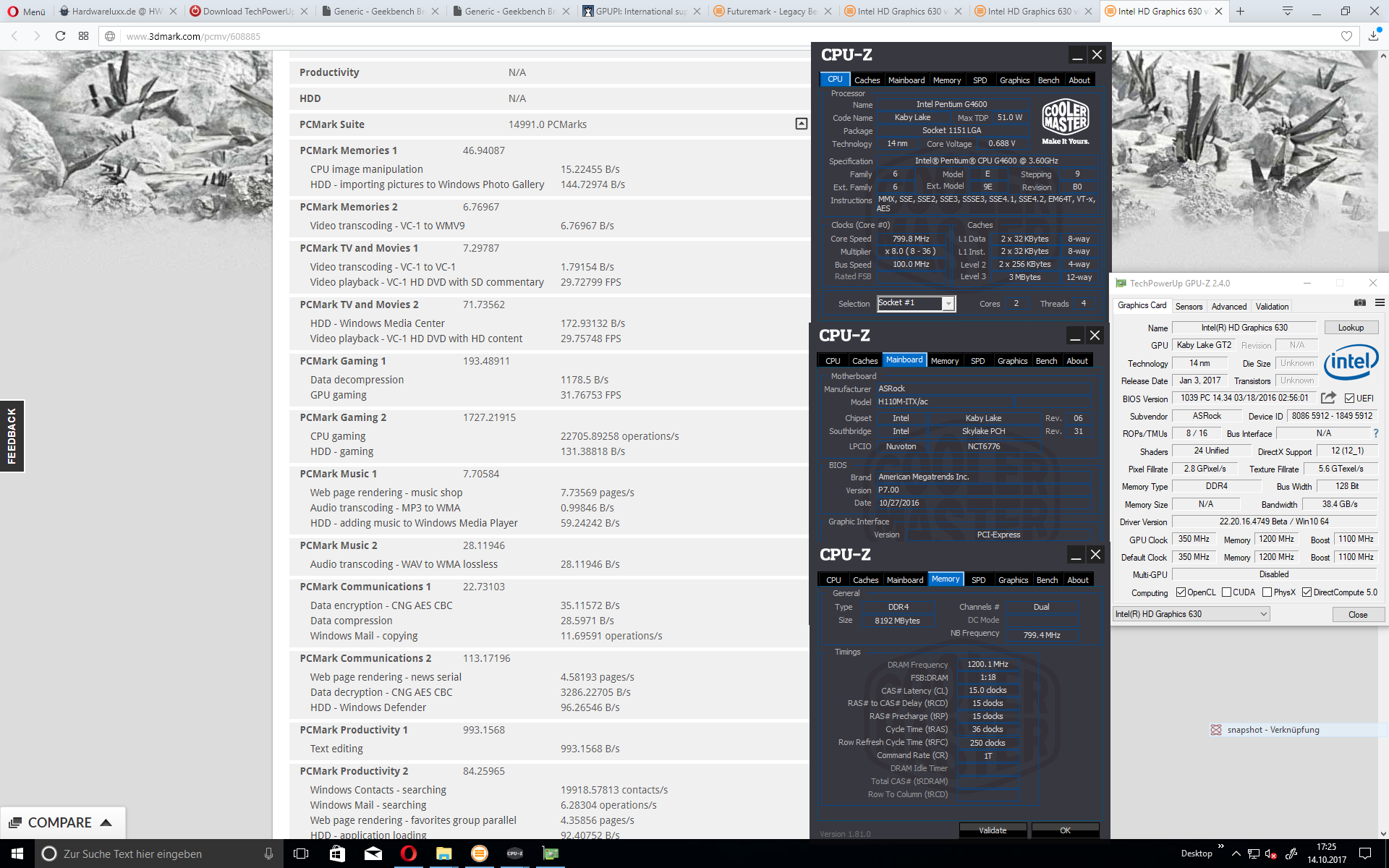
Task: Close Futuremark Legacy browser tab
Action: click(828, 12)
